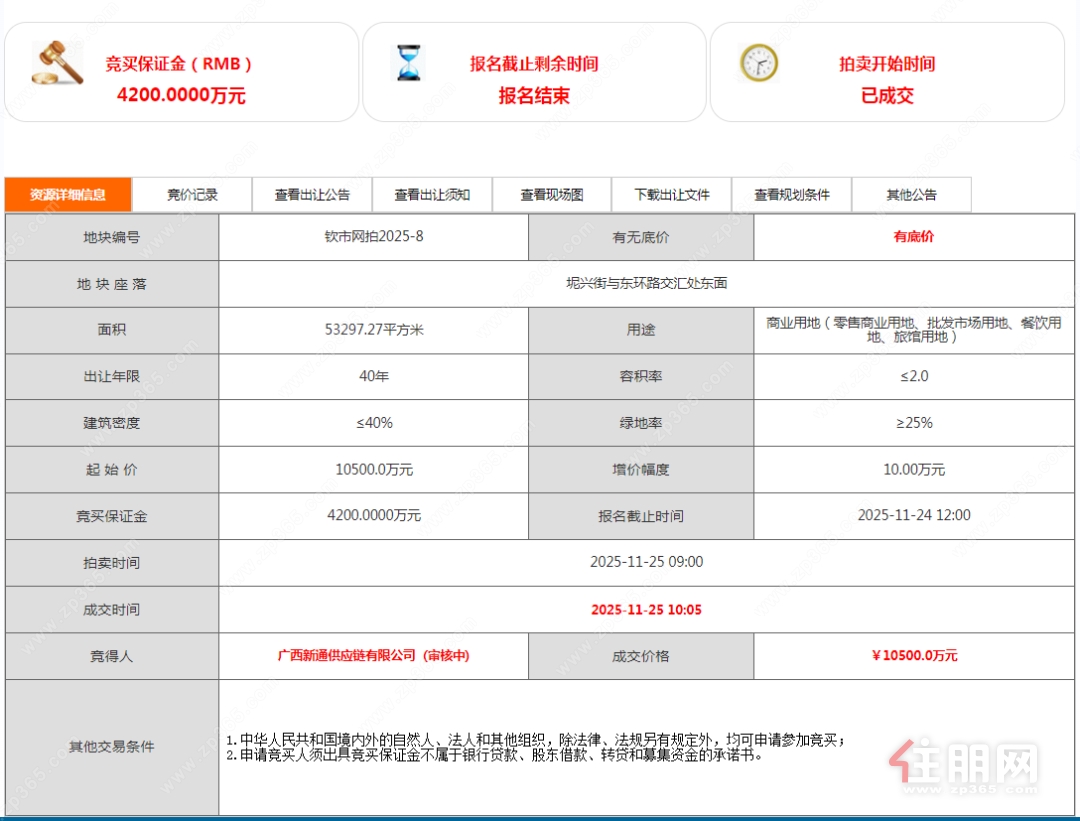Click the transaction time 2025-11-25 10:05
Screen dimensions: 1080x821
pyautogui.click(x=646, y=610)
